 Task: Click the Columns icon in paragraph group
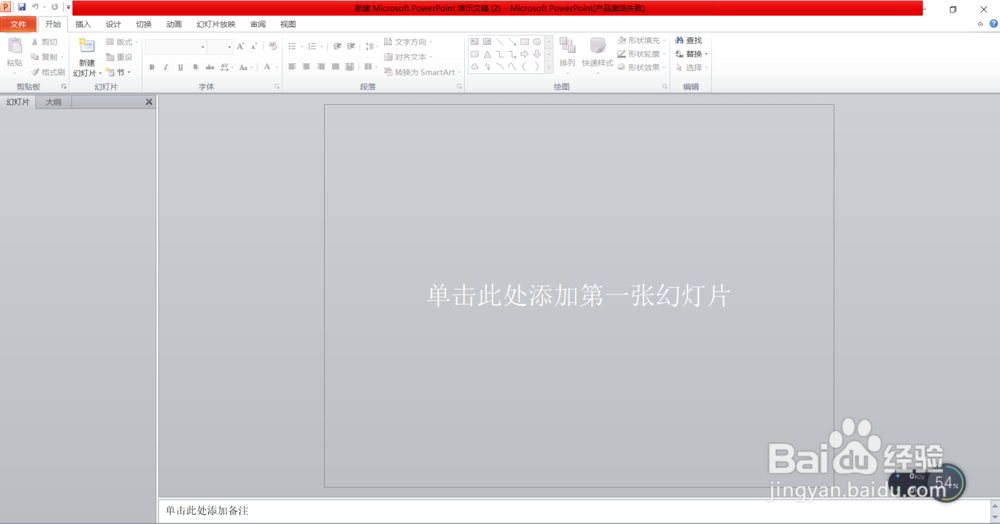coord(368,66)
